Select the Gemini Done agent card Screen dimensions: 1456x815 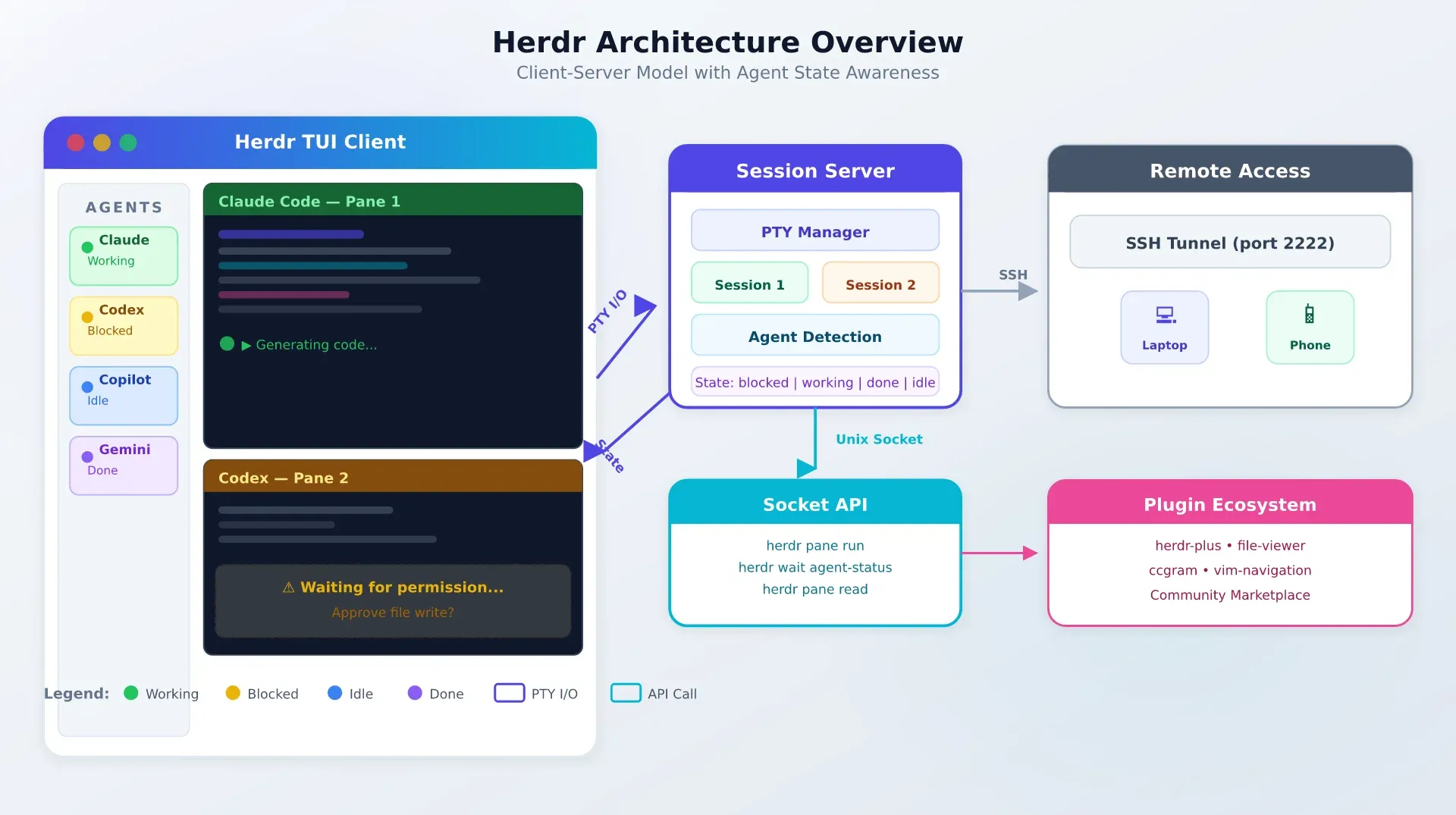pos(124,465)
